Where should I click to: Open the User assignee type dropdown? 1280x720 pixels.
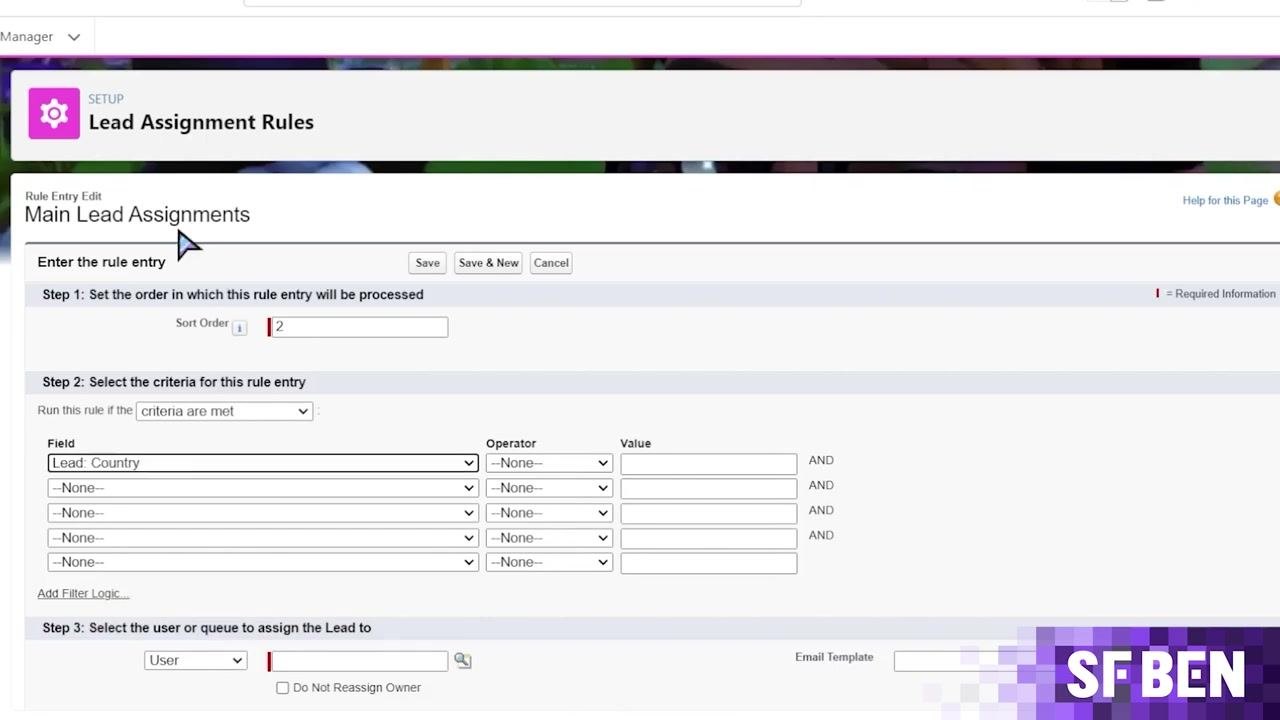[196, 660]
